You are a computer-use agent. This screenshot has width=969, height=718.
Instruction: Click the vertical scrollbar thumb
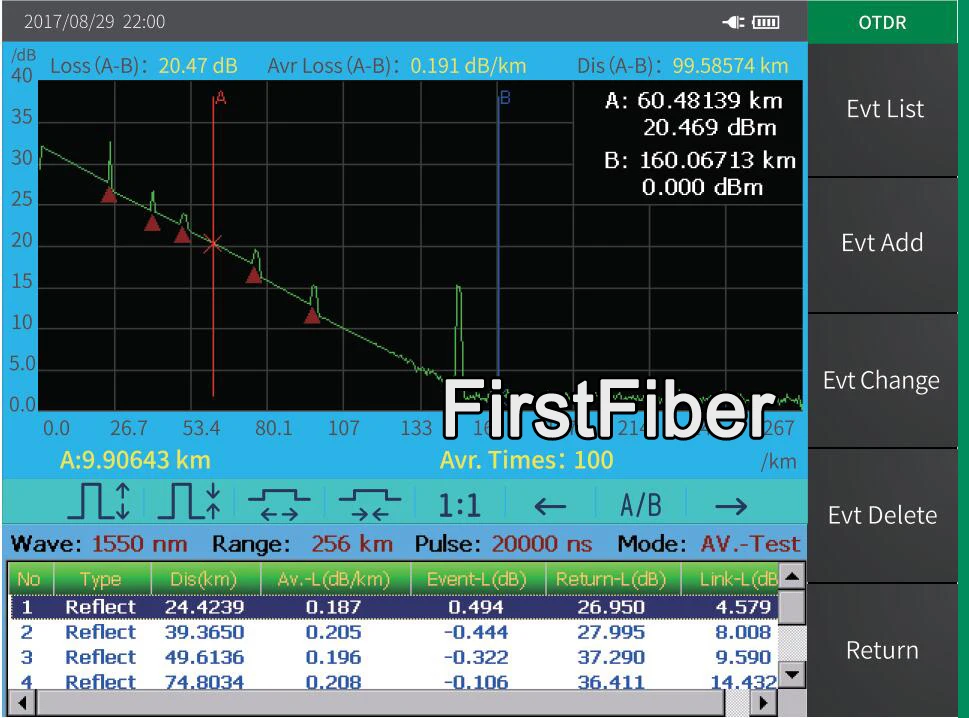pos(792,607)
